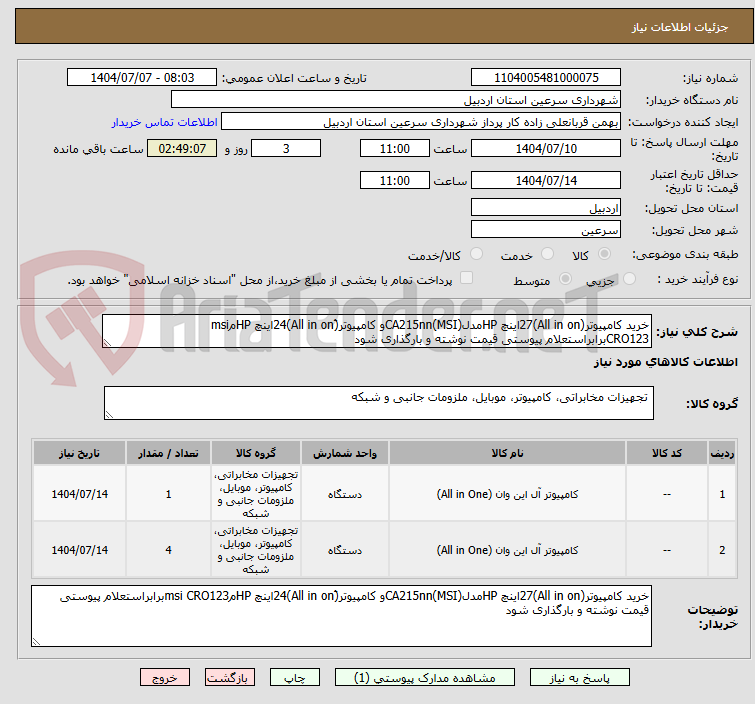Click the 'خروج' exit button
This screenshot has height=704, width=755.
[165, 677]
